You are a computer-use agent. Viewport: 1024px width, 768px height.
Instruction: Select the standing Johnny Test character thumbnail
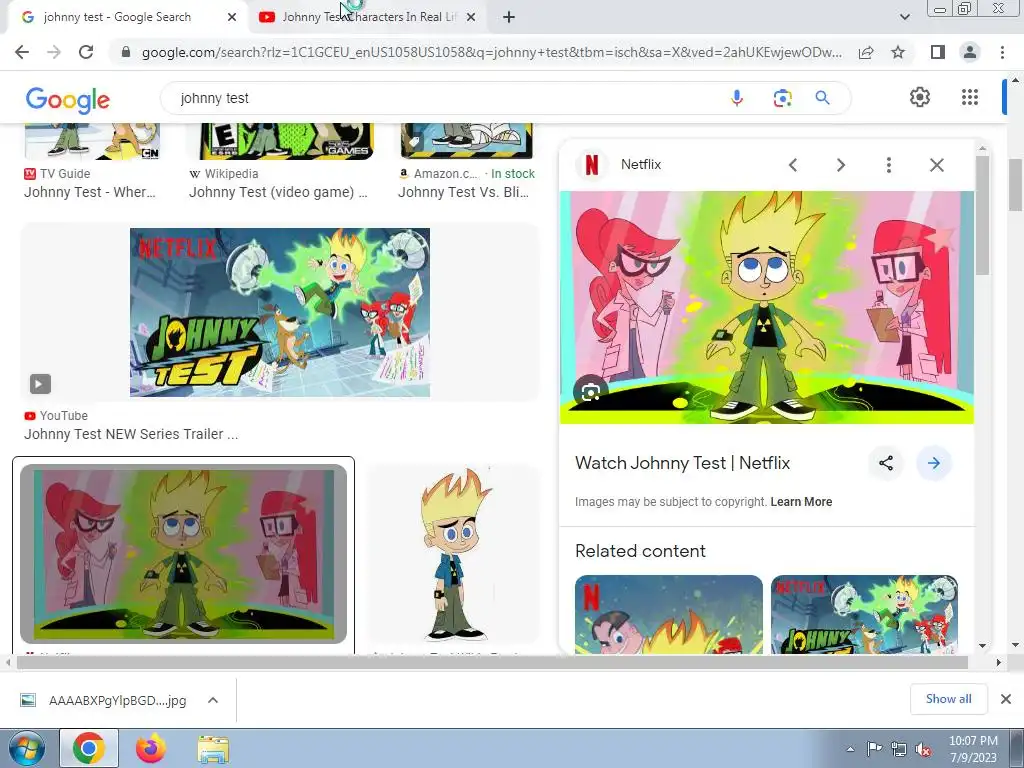(454, 554)
